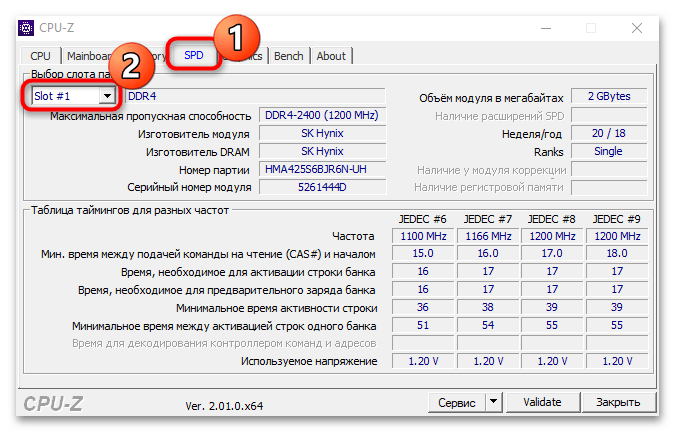
Task: Click the JEDEC #7 column header
Action: [488, 219]
